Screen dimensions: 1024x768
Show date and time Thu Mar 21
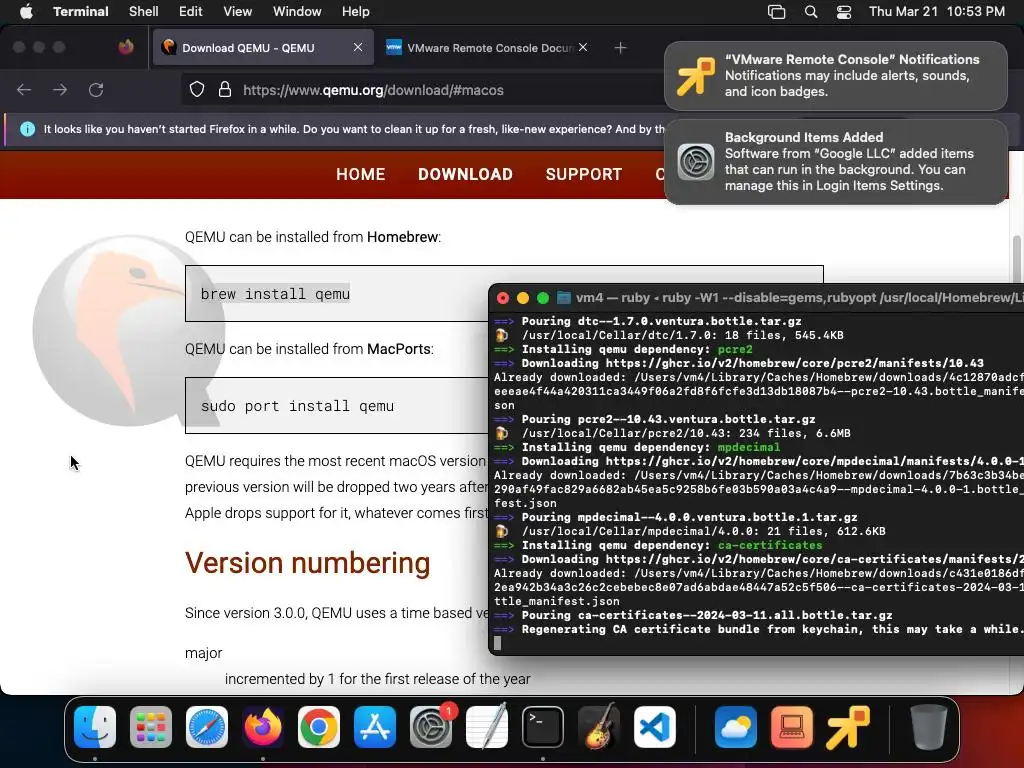936,12
